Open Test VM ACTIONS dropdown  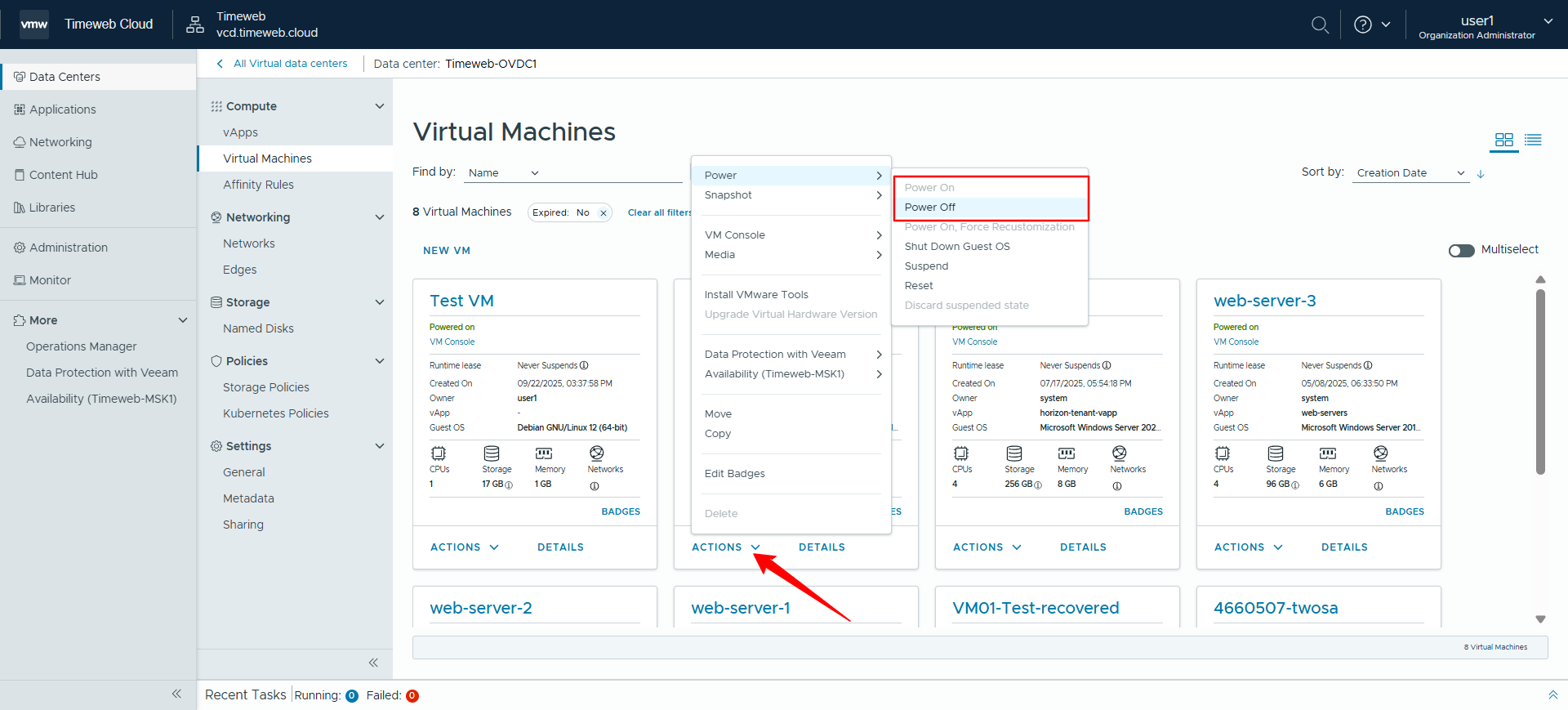point(464,547)
